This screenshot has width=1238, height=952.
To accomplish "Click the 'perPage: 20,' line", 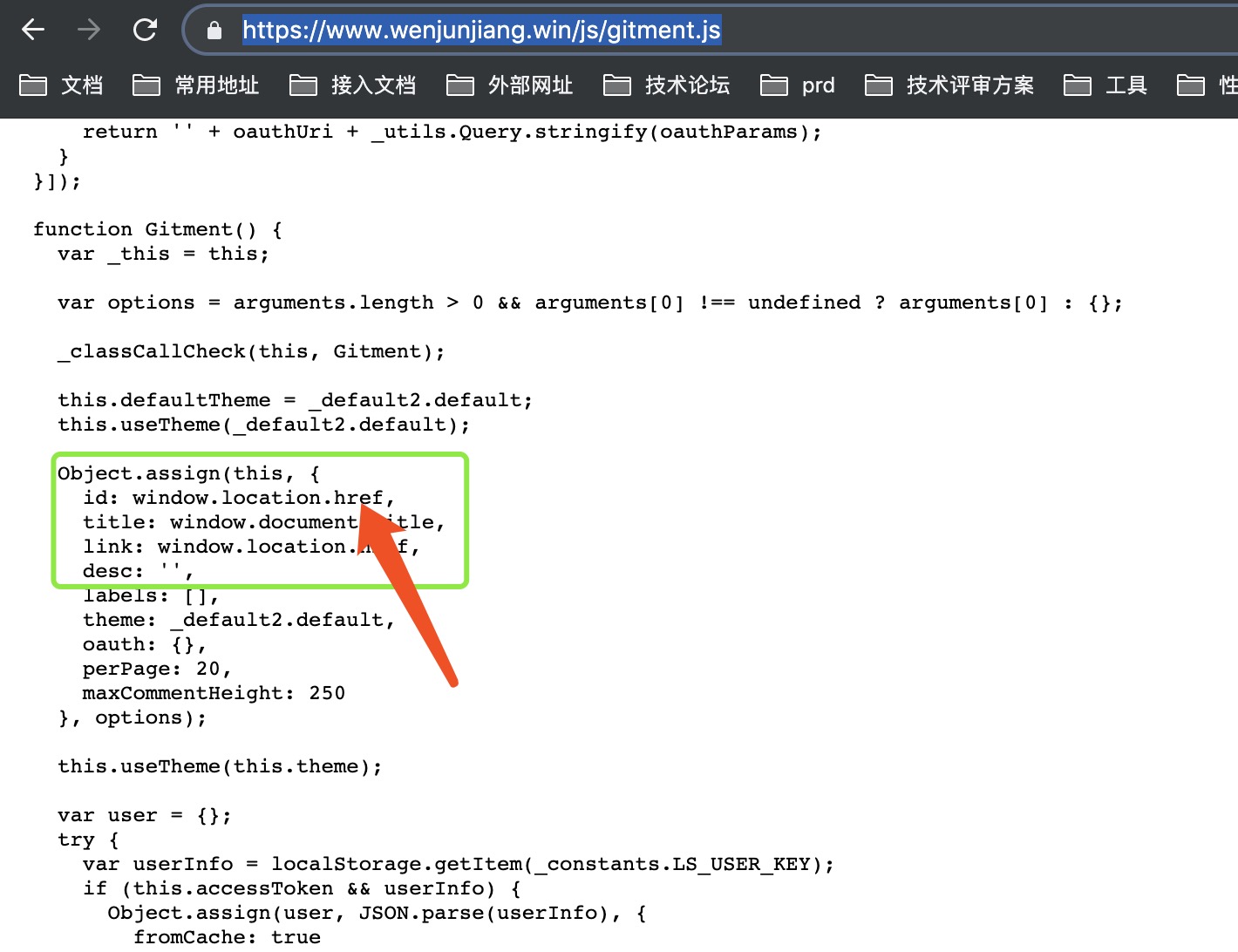I will [158, 669].
